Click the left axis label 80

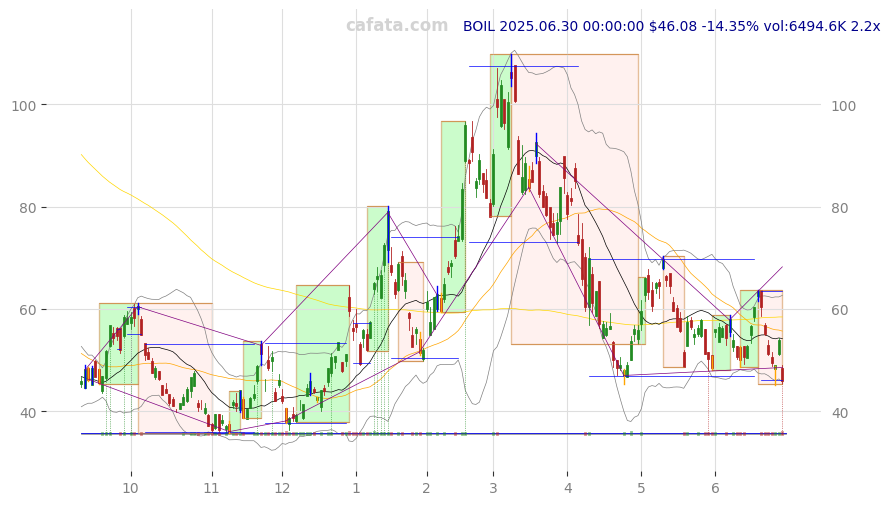pos(28,208)
